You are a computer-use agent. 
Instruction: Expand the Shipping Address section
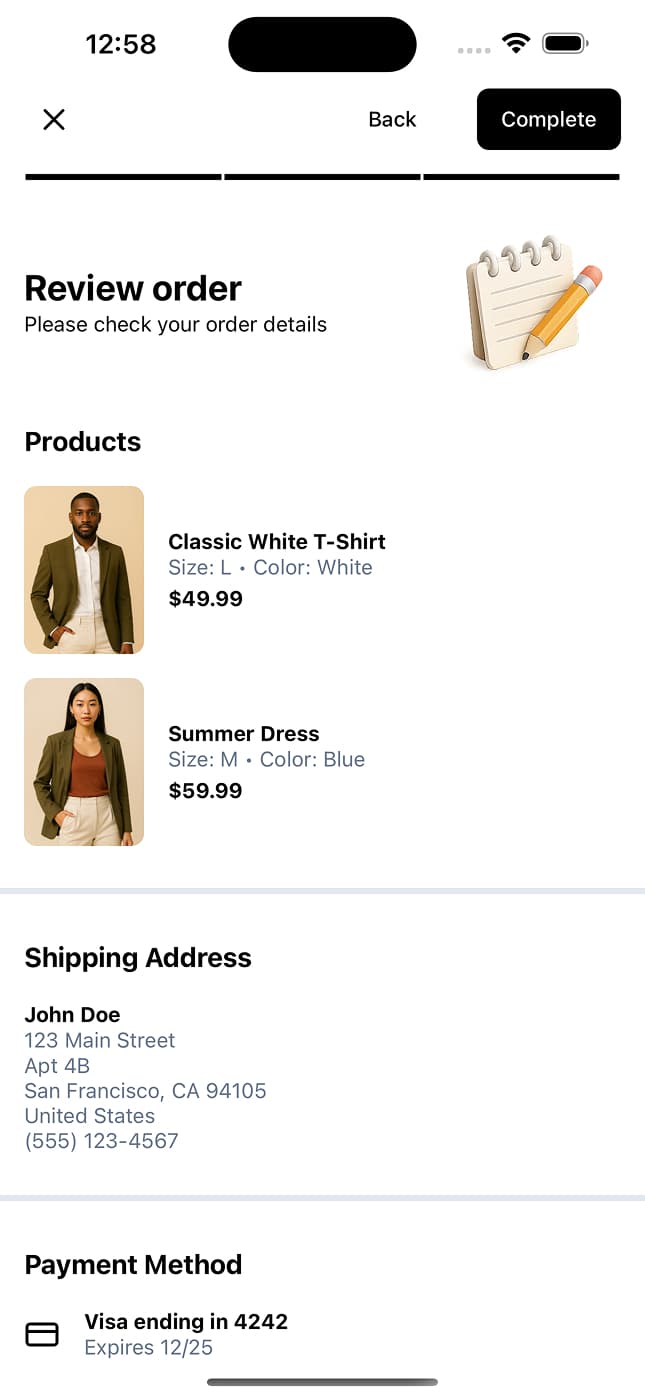(138, 958)
